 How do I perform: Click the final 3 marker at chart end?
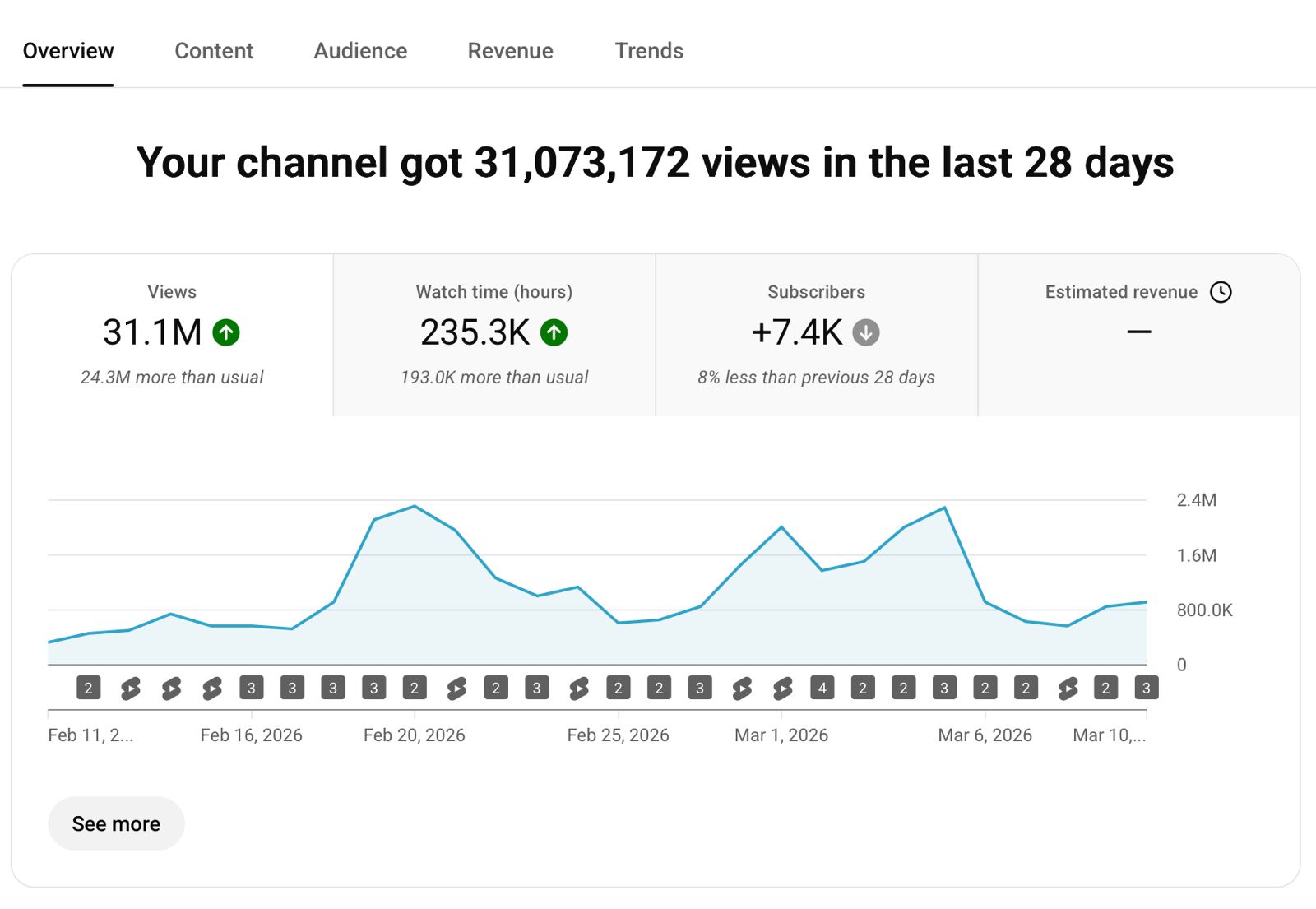point(1146,688)
